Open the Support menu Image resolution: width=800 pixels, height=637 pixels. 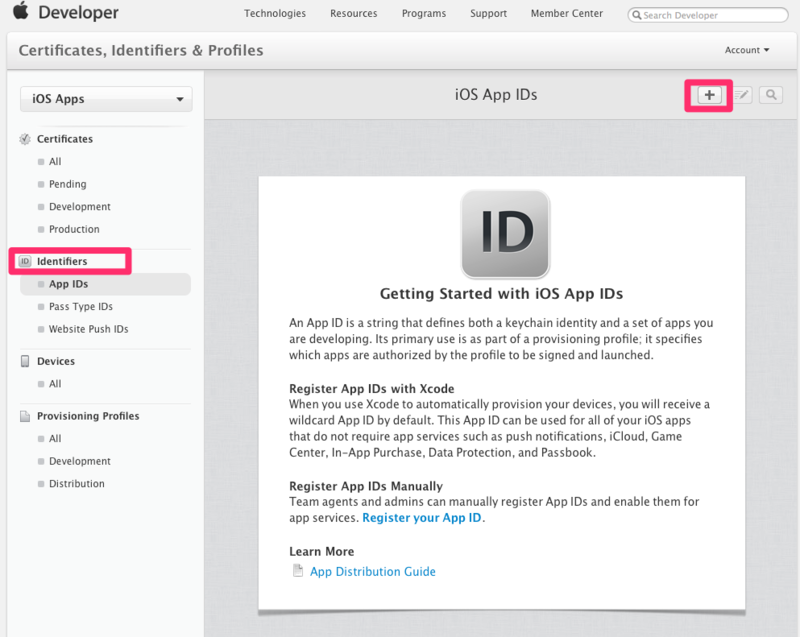(x=488, y=13)
